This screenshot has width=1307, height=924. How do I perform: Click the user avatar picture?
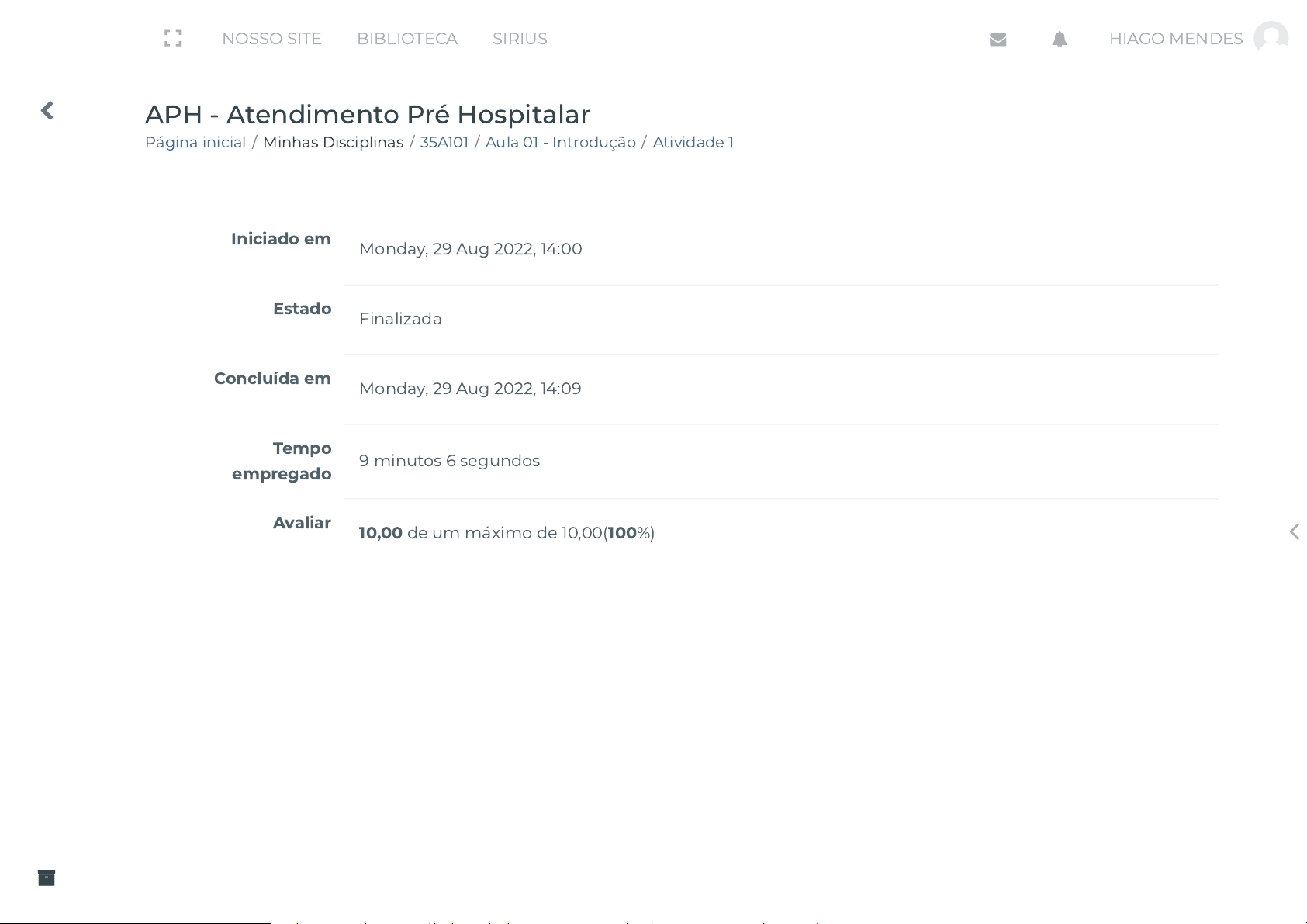coord(1271,38)
